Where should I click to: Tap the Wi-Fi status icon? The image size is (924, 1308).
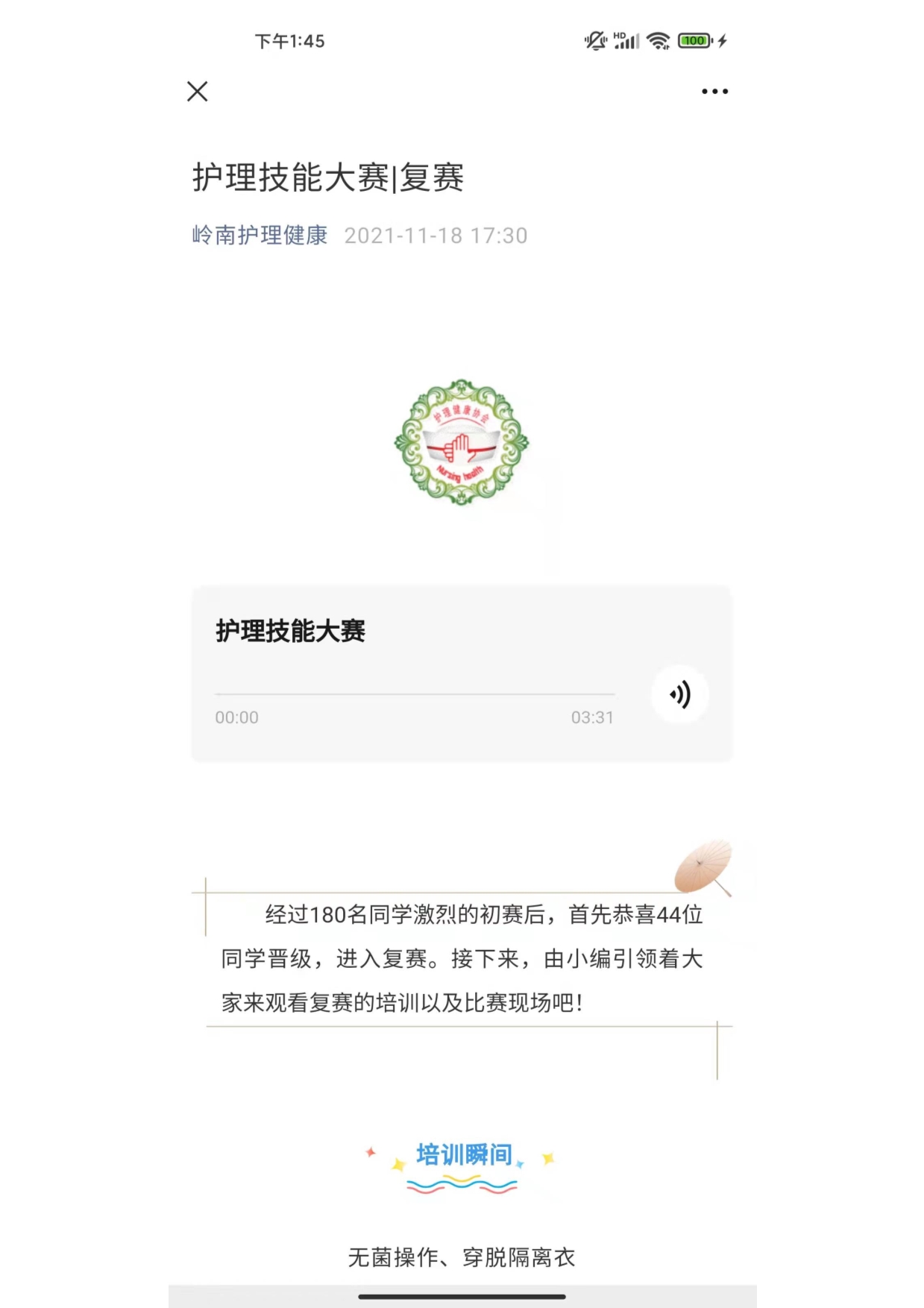pyautogui.click(x=658, y=41)
